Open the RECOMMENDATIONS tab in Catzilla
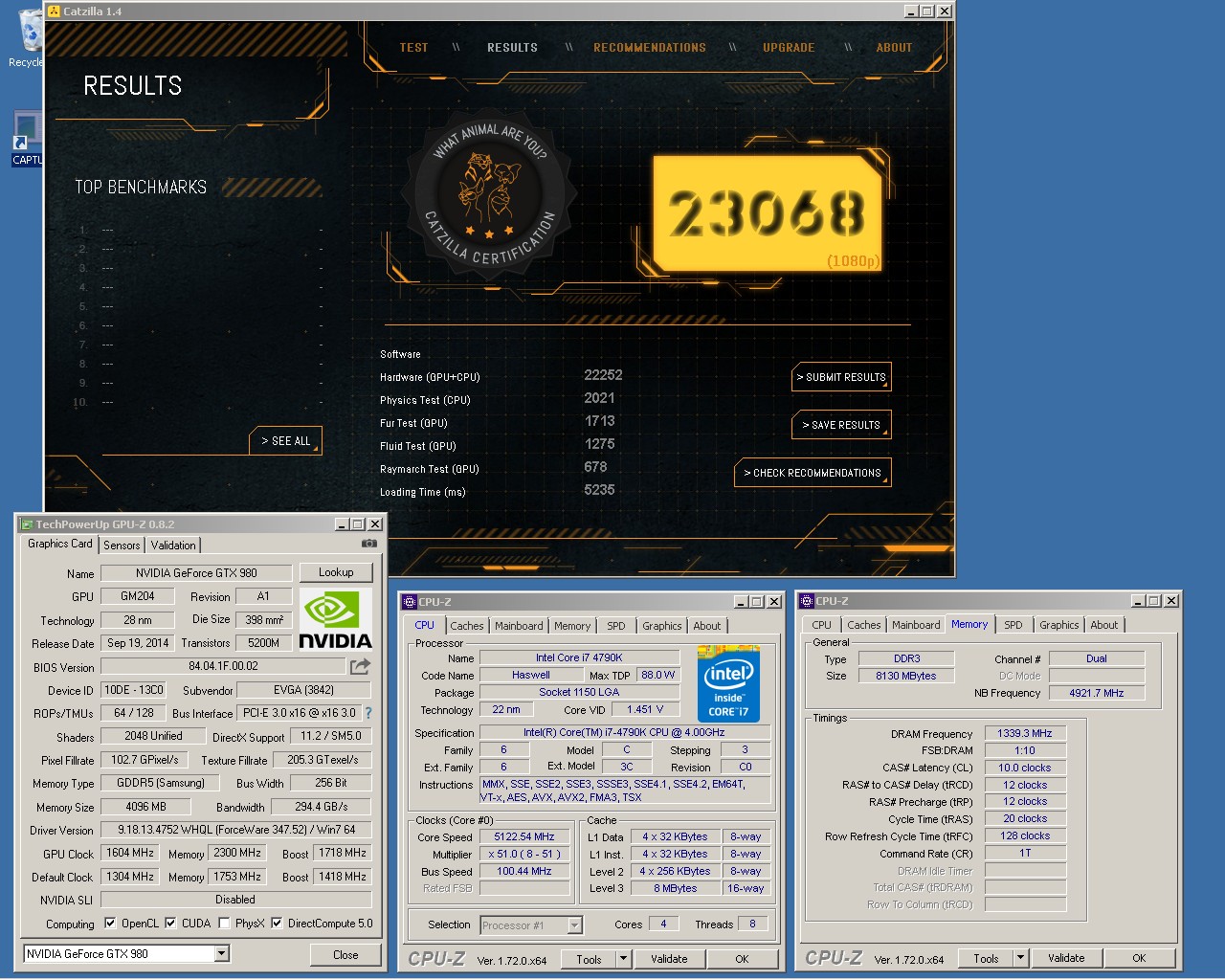This screenshot has height=980, width=1225. tap(650, 48)
